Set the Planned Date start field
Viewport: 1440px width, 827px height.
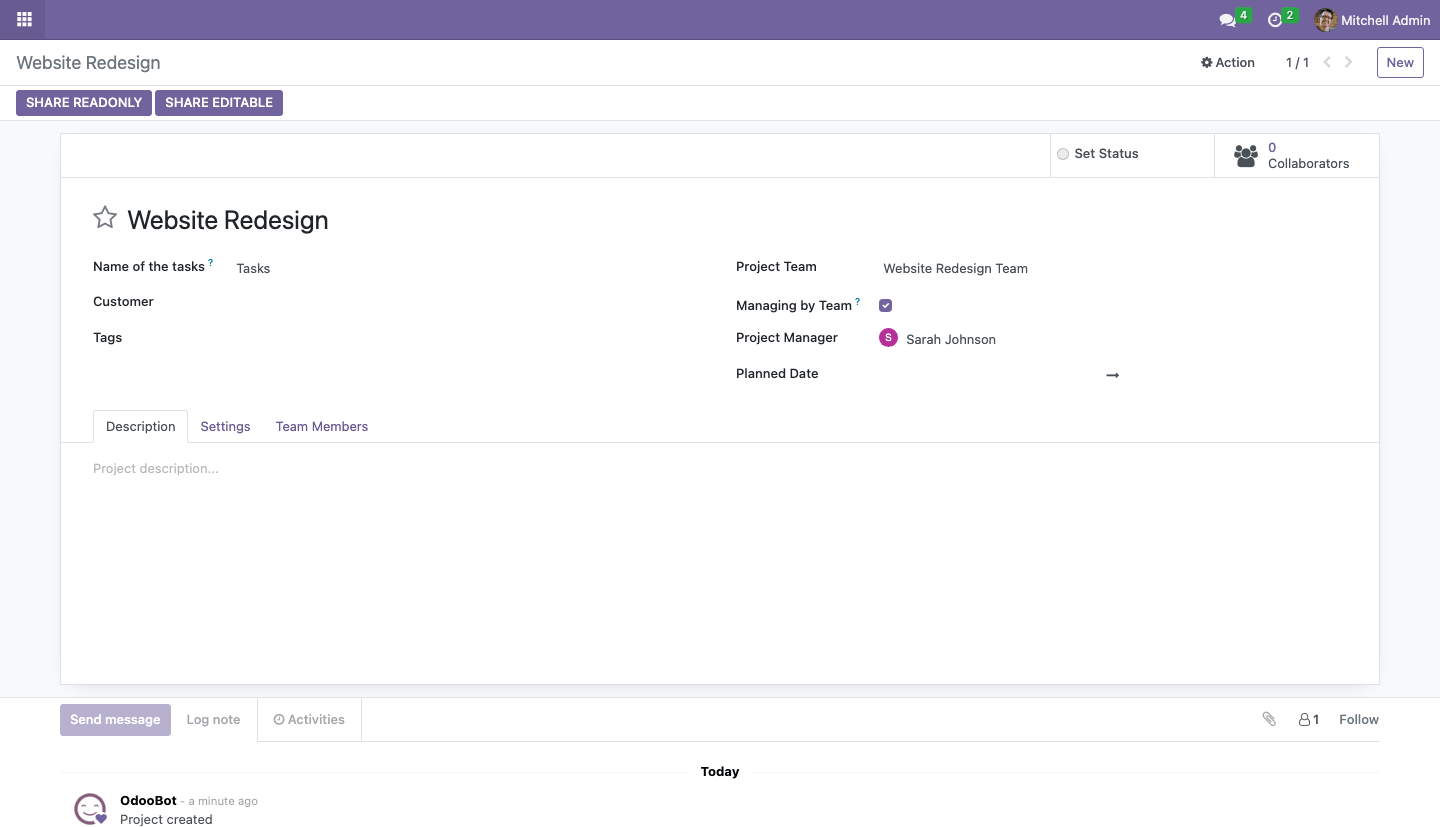pos(988,374)
